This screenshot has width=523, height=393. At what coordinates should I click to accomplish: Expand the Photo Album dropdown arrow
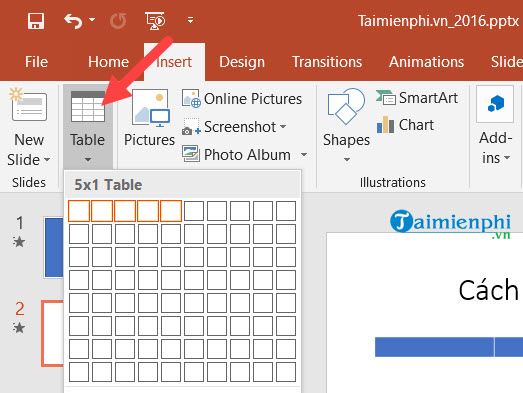point(304,154)
